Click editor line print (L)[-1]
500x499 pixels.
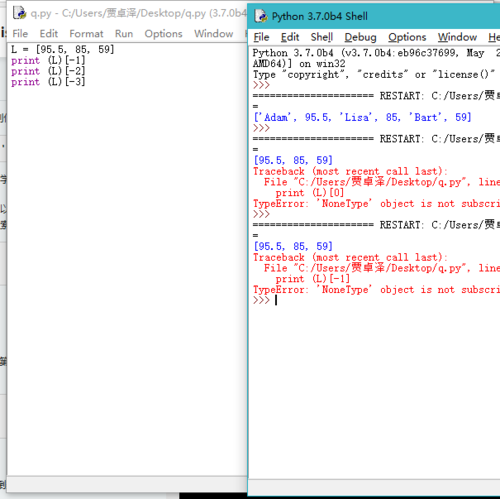[x=48, y=60]
